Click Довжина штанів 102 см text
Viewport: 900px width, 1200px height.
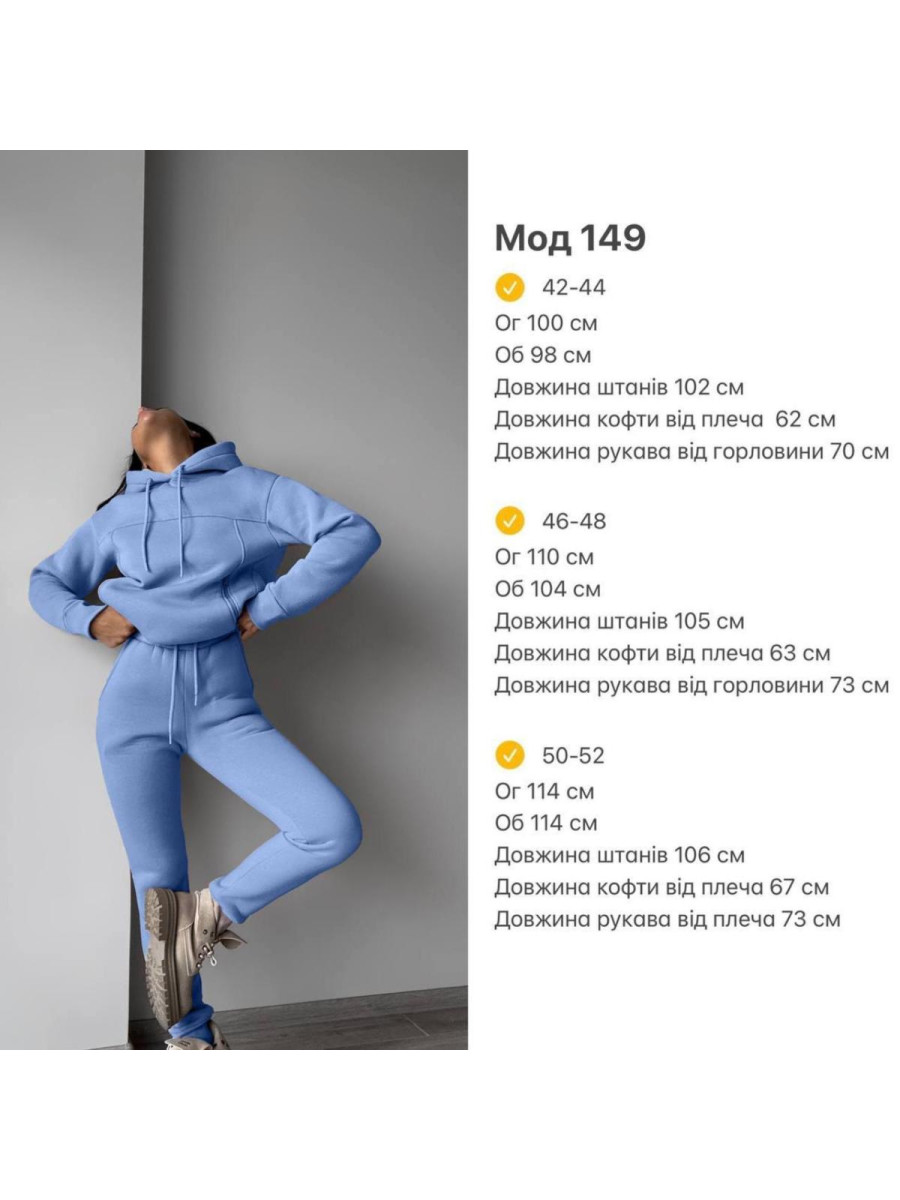click(x=619, y=388)
